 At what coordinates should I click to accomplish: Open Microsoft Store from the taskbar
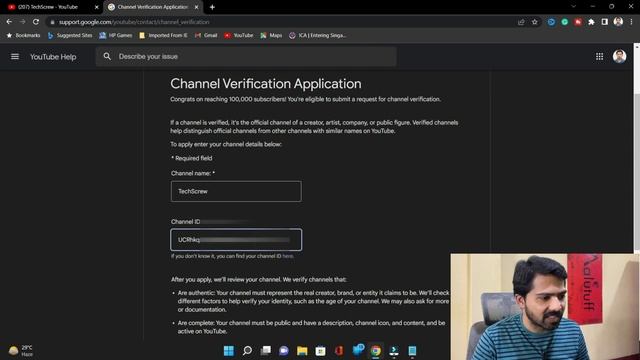click(320, 351)
